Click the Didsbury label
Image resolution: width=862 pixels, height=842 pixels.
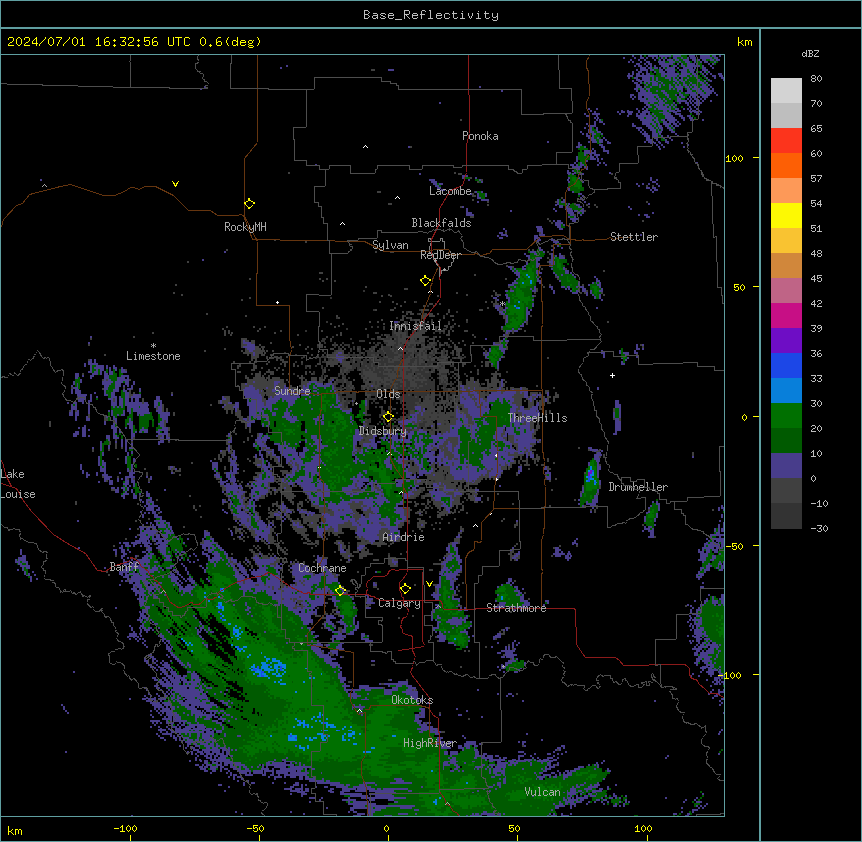(383, 431)
